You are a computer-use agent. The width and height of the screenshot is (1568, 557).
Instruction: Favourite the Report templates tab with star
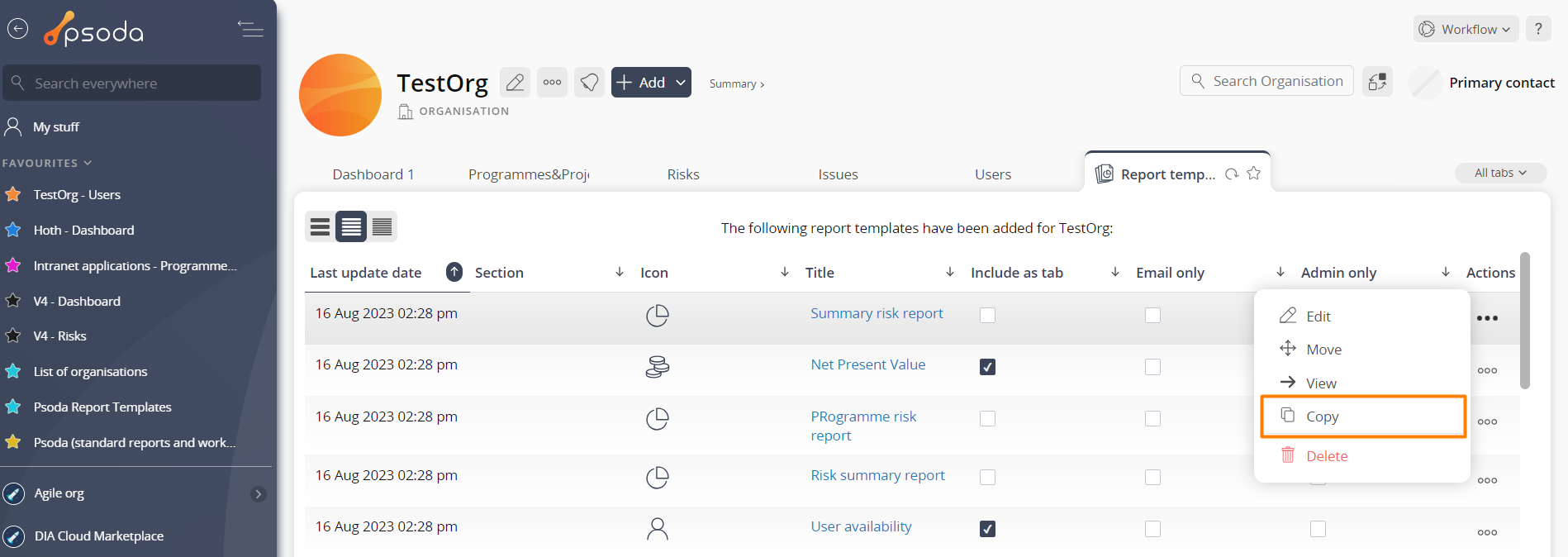coord(1254,173)
